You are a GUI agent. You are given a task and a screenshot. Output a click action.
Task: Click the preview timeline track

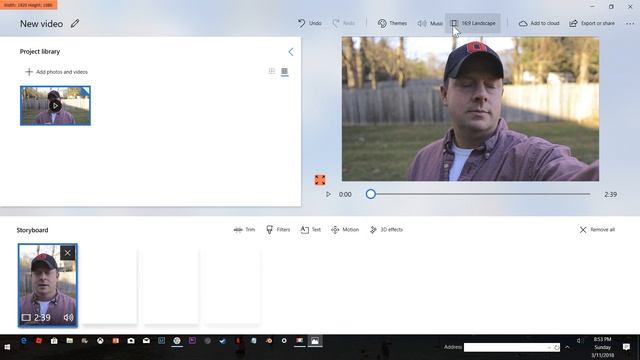tap(480, 194)
